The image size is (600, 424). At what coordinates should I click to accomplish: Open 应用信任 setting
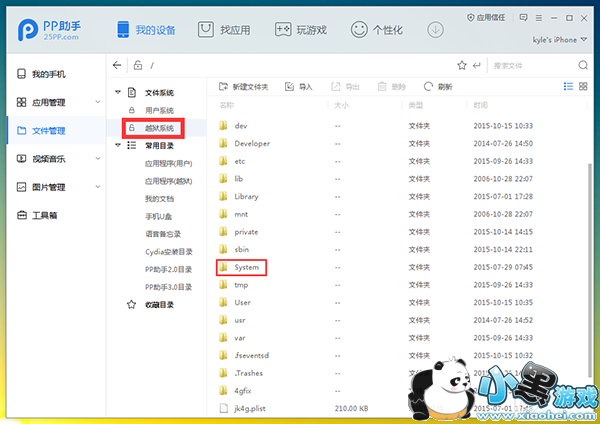pos(486,18)
